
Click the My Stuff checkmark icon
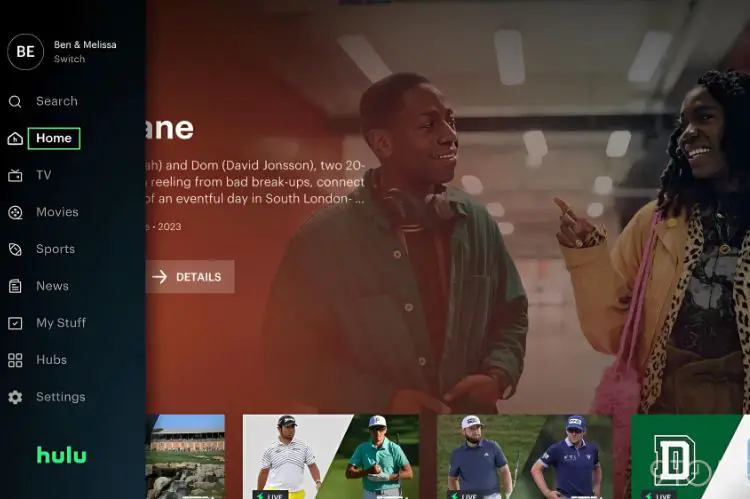click(15, 323)
